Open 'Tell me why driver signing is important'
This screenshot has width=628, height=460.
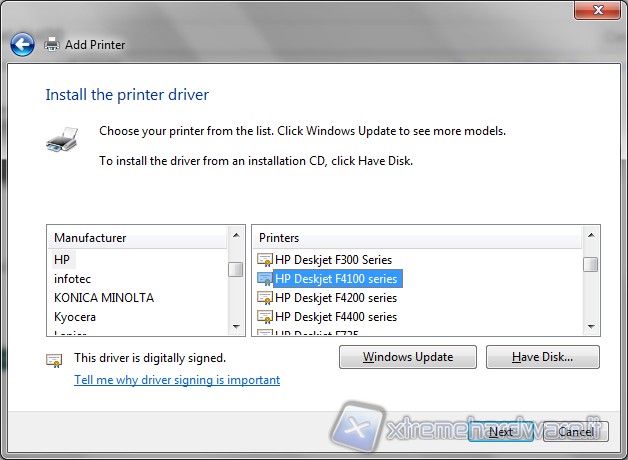(177, 380)
